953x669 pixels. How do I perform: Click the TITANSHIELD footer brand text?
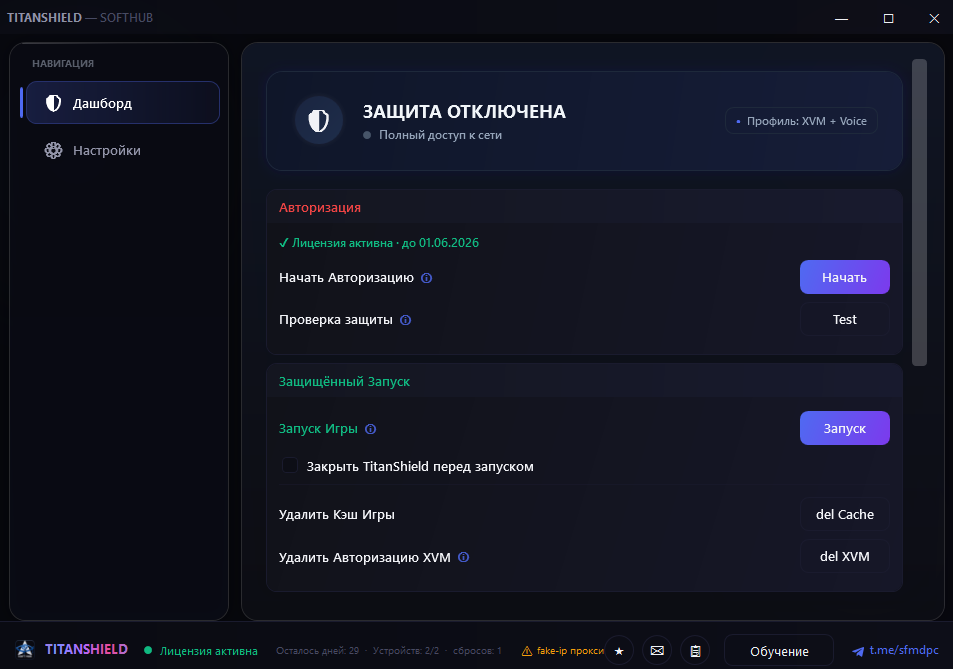(x=86, y=649)
